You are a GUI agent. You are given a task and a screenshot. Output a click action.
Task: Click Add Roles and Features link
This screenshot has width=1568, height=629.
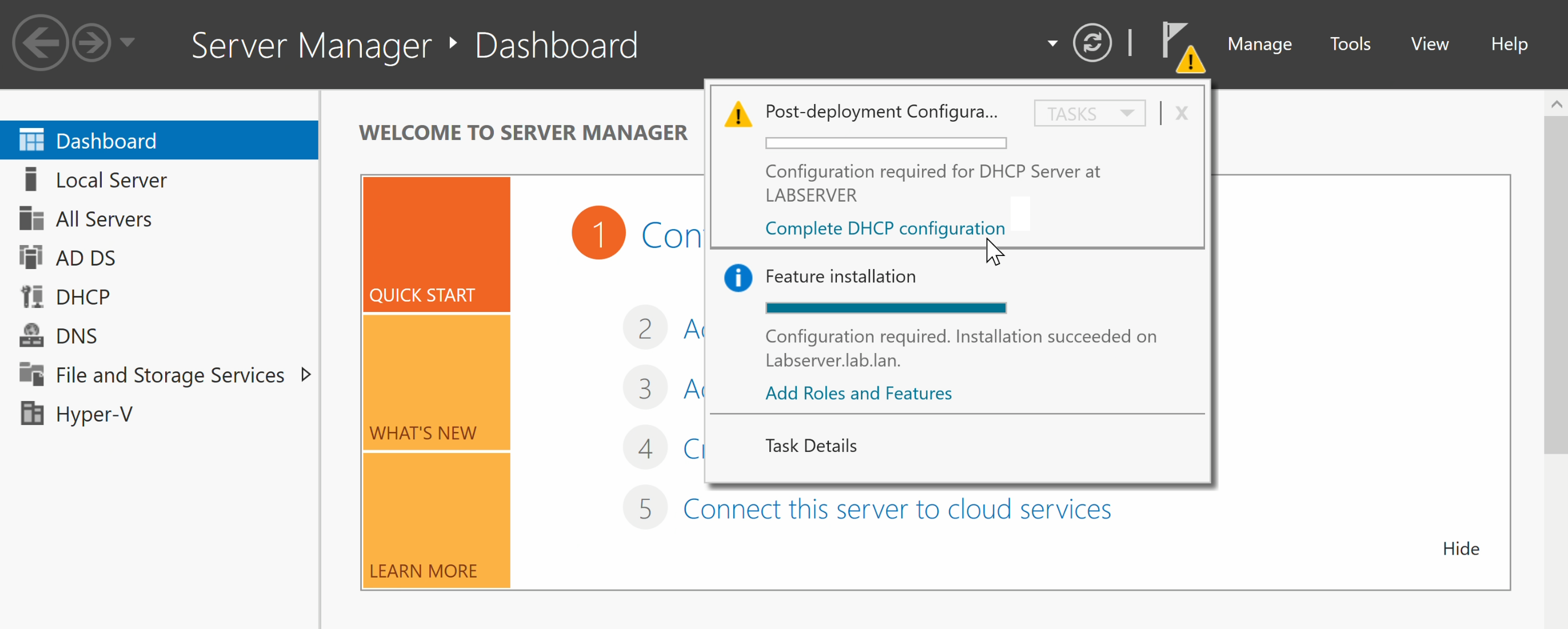coord(858,393)
